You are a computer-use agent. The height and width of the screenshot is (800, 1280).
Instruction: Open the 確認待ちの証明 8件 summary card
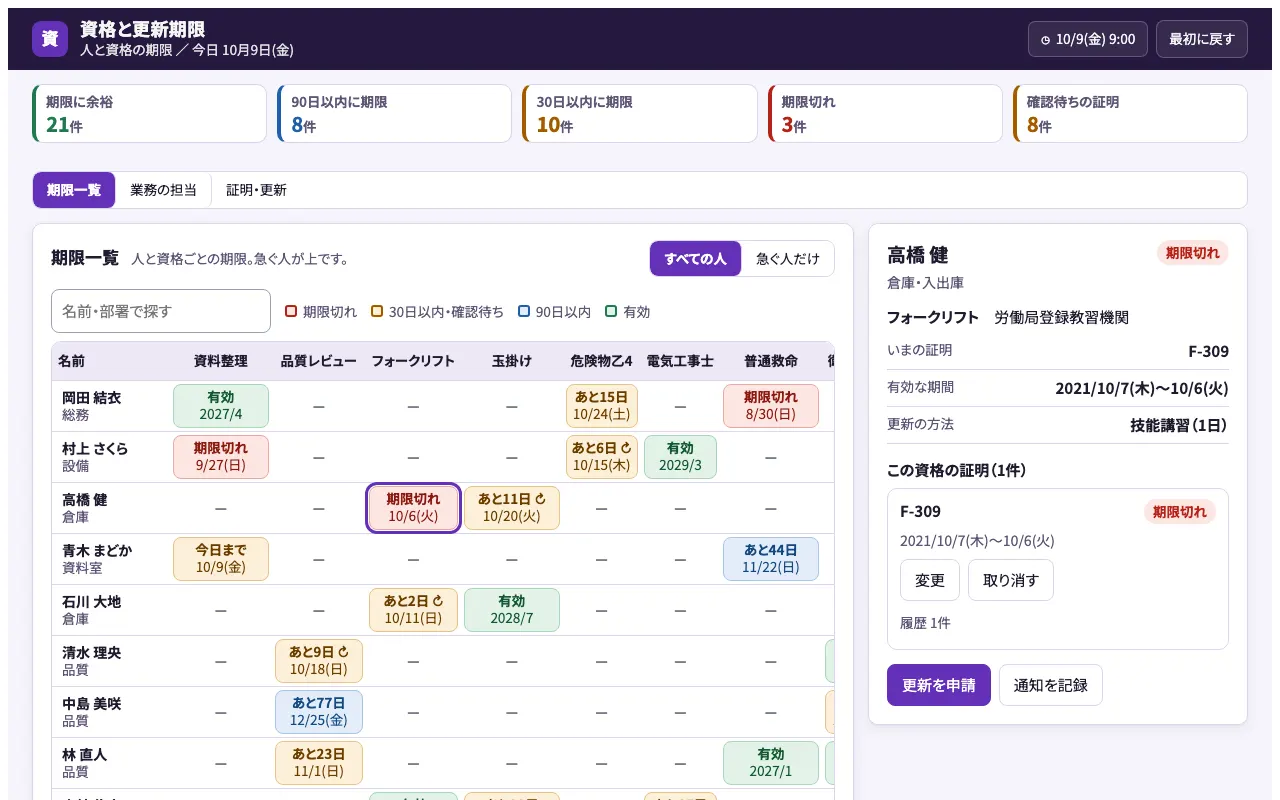(x=1130, y=114)
